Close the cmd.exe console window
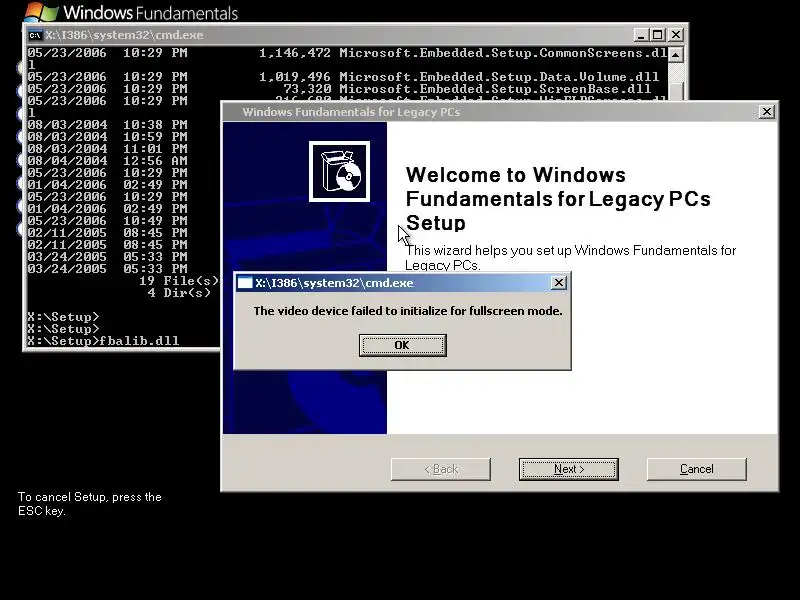 tap(676, 35)
